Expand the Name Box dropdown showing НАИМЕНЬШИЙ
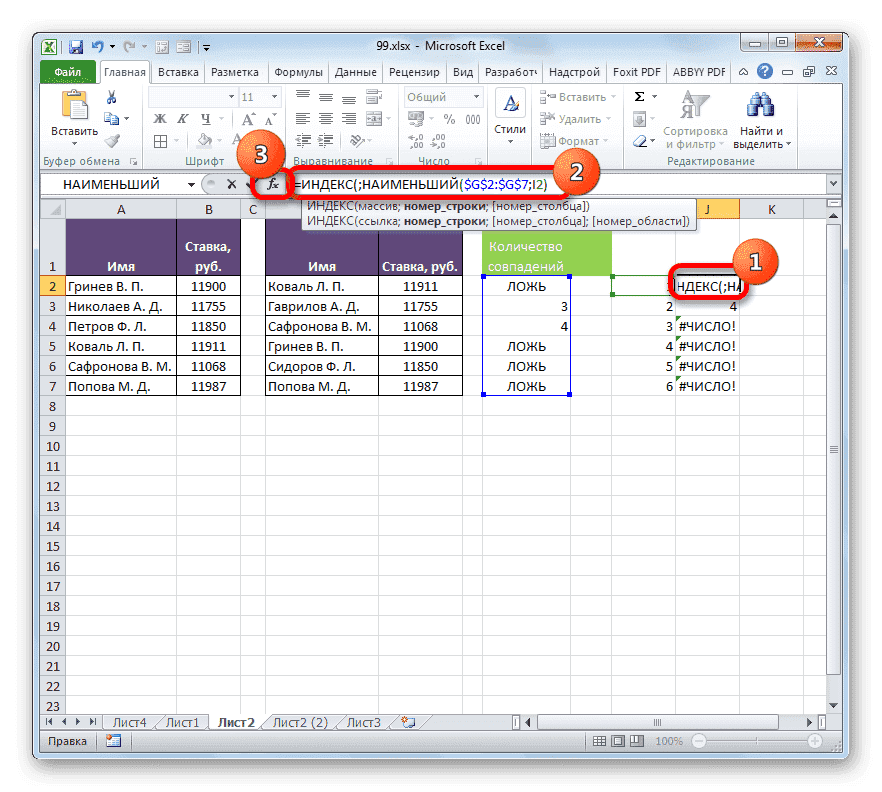The height and width of the screenshot is (792, 882). (x=192, y=184)
